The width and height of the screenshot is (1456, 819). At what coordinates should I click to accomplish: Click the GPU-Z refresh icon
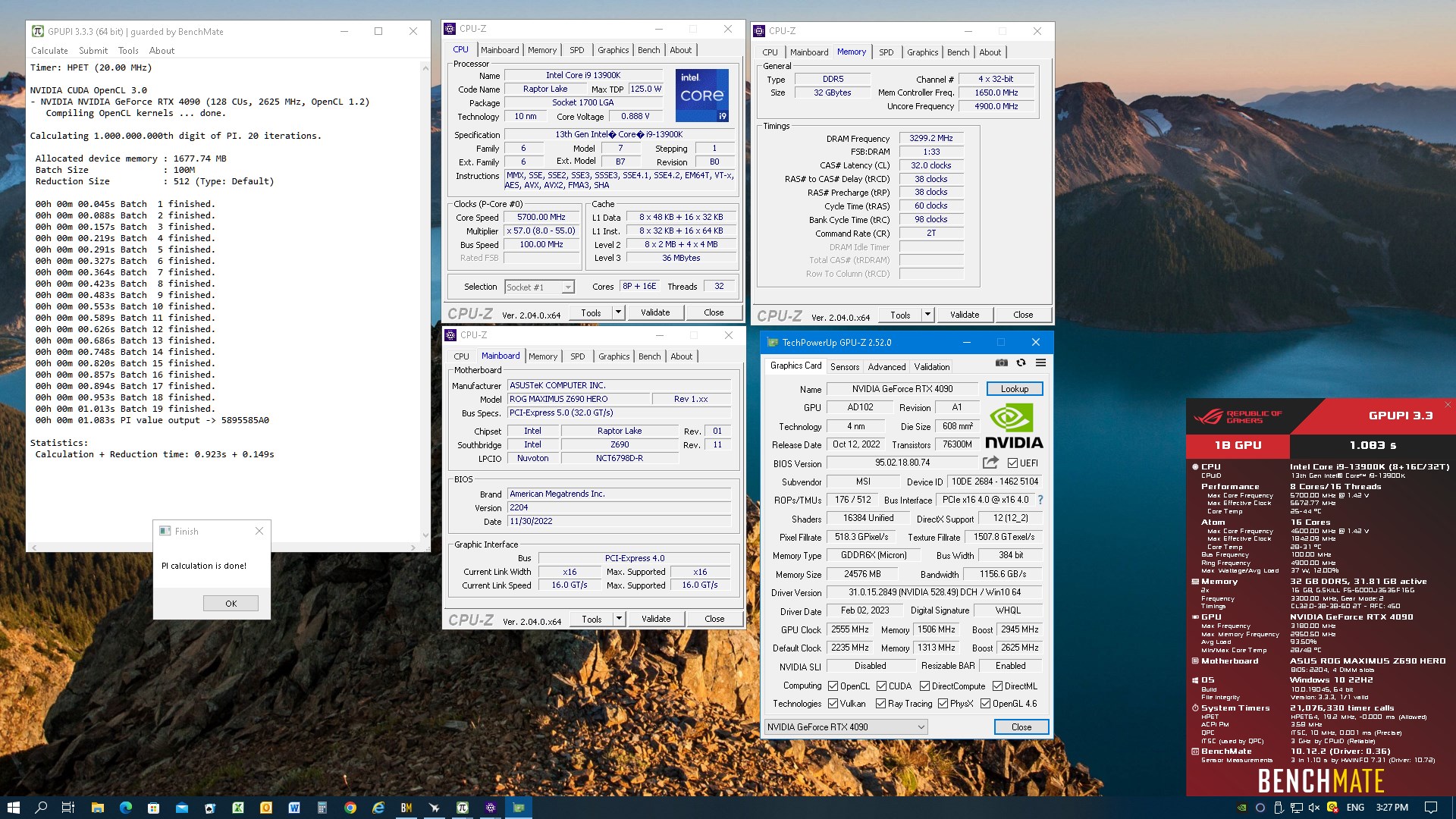1021,363
